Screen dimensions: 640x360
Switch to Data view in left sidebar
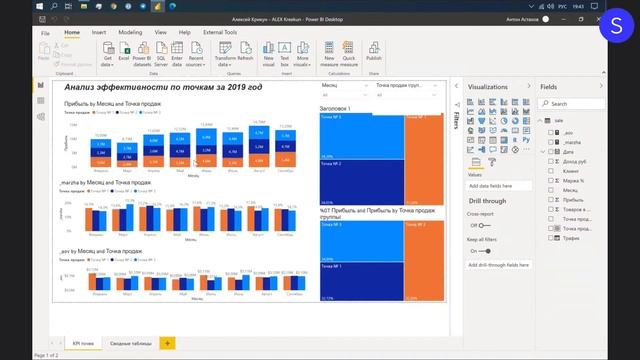(41, 101)
